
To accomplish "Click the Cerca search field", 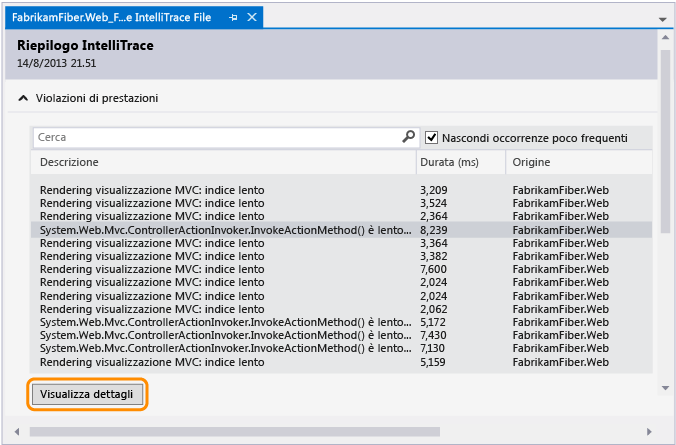I will point(225,138).
